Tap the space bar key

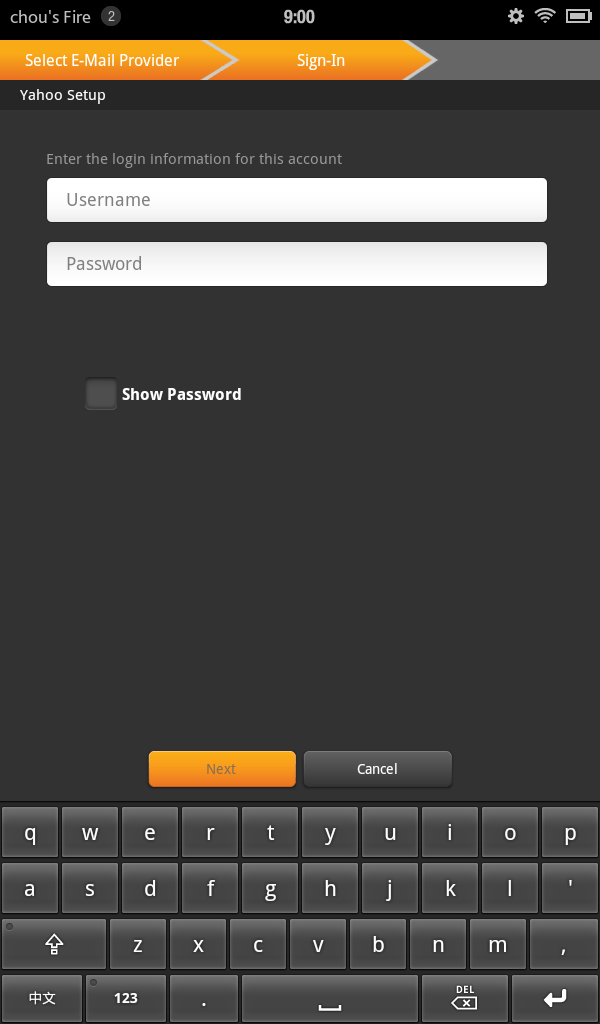tap(330, 999)
